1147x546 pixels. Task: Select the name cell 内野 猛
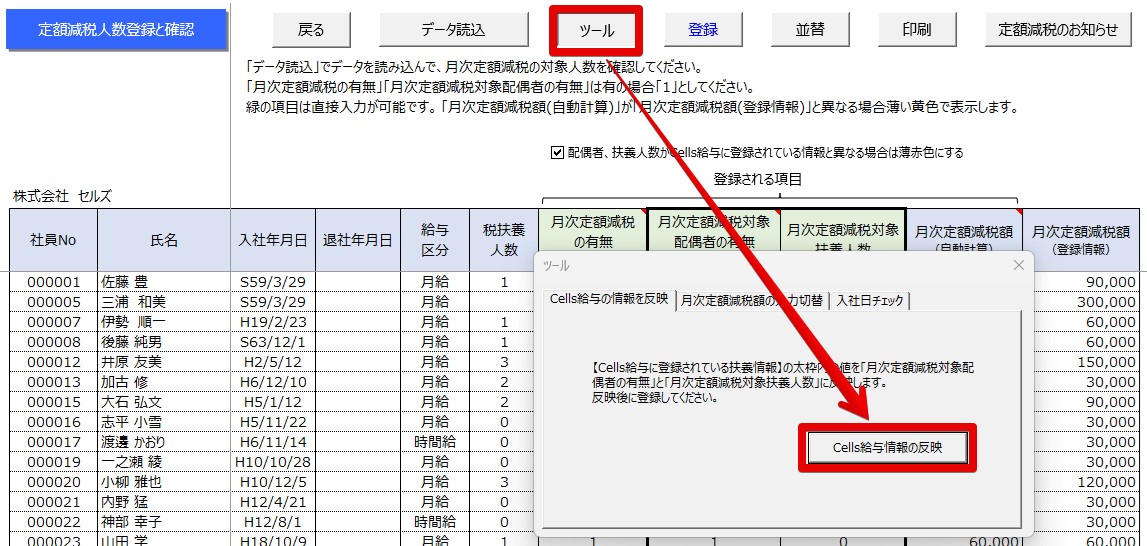164,503
